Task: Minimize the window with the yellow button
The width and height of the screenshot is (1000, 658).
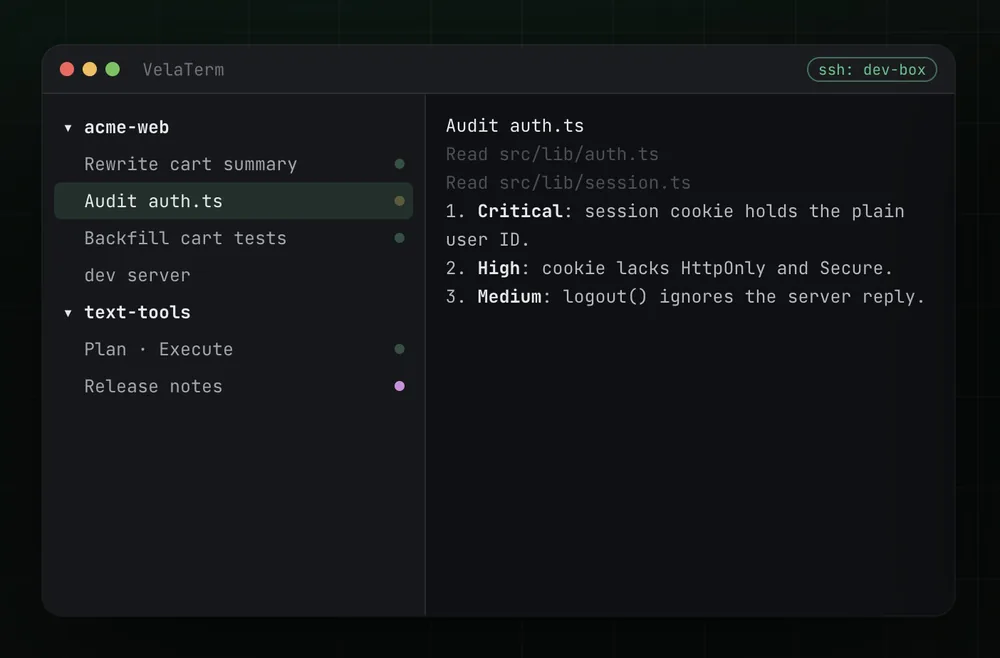Action: (x=90, y=69)
